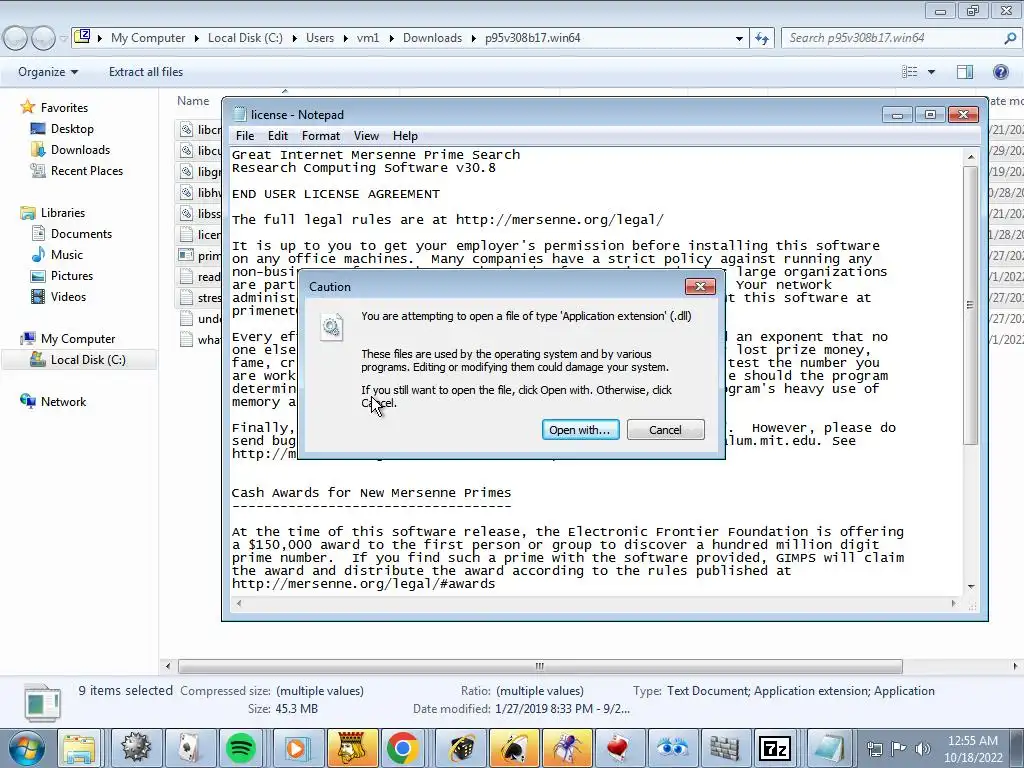Expand the arrow after Downloads breadcrumb
Image resolution: width=1024 pixels, height=768 pixels.
(473, 38)
